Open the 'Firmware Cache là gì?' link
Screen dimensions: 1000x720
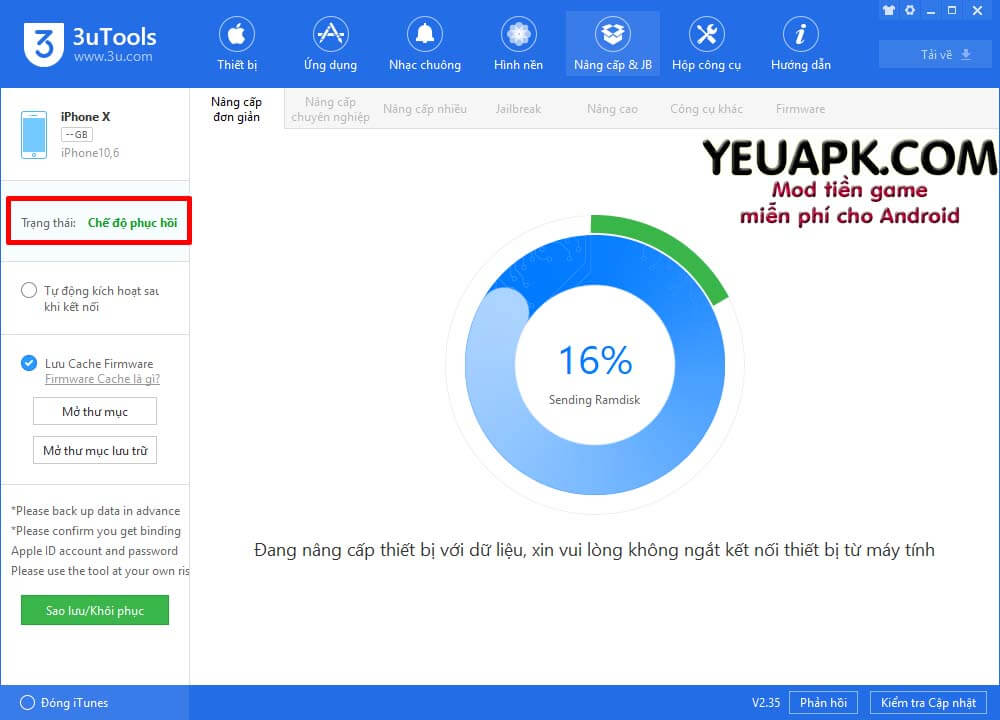click(x=102, y=379)
